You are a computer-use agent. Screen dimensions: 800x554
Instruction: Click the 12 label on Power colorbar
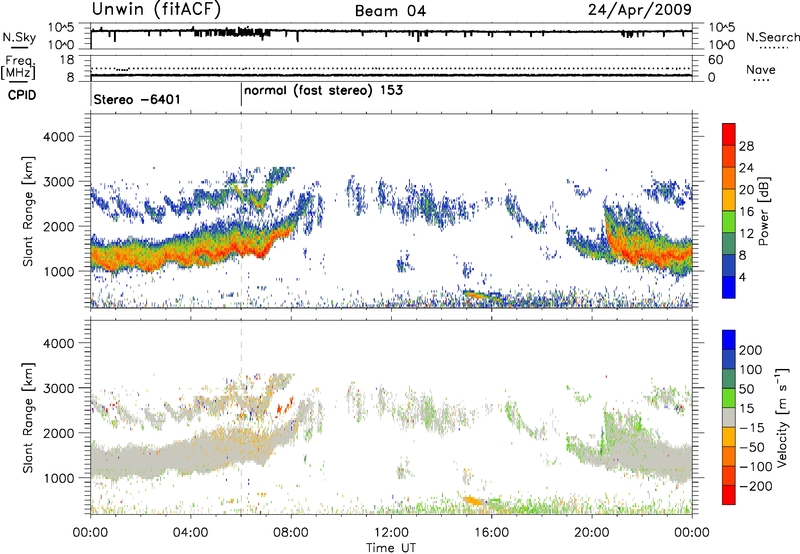746,234
